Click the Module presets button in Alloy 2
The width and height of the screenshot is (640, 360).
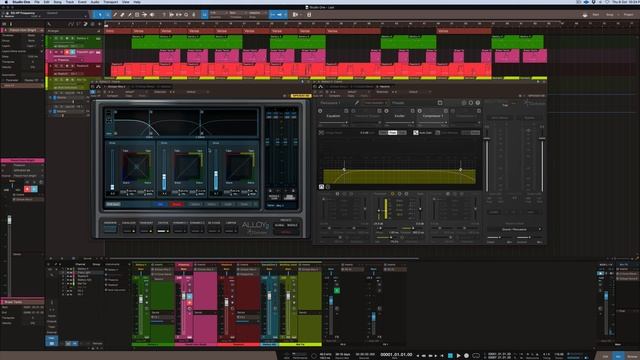(292, 225)
